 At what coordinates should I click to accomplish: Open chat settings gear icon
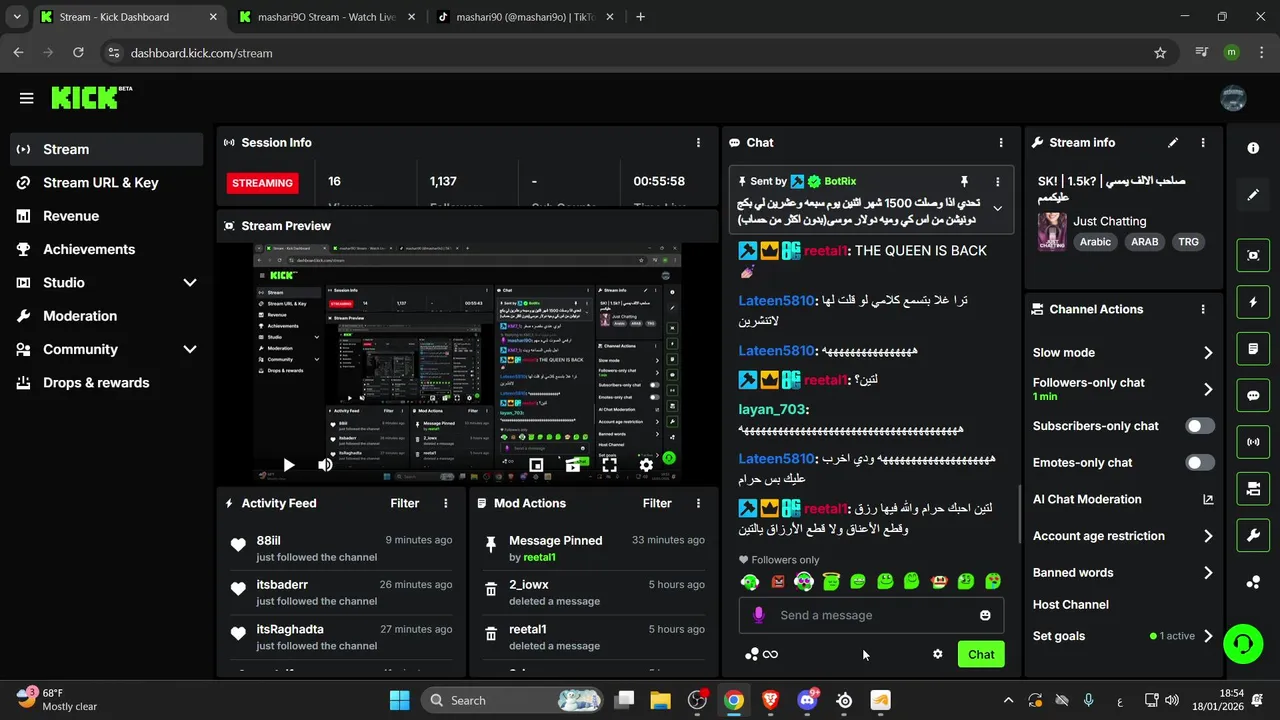coord(938,654)
